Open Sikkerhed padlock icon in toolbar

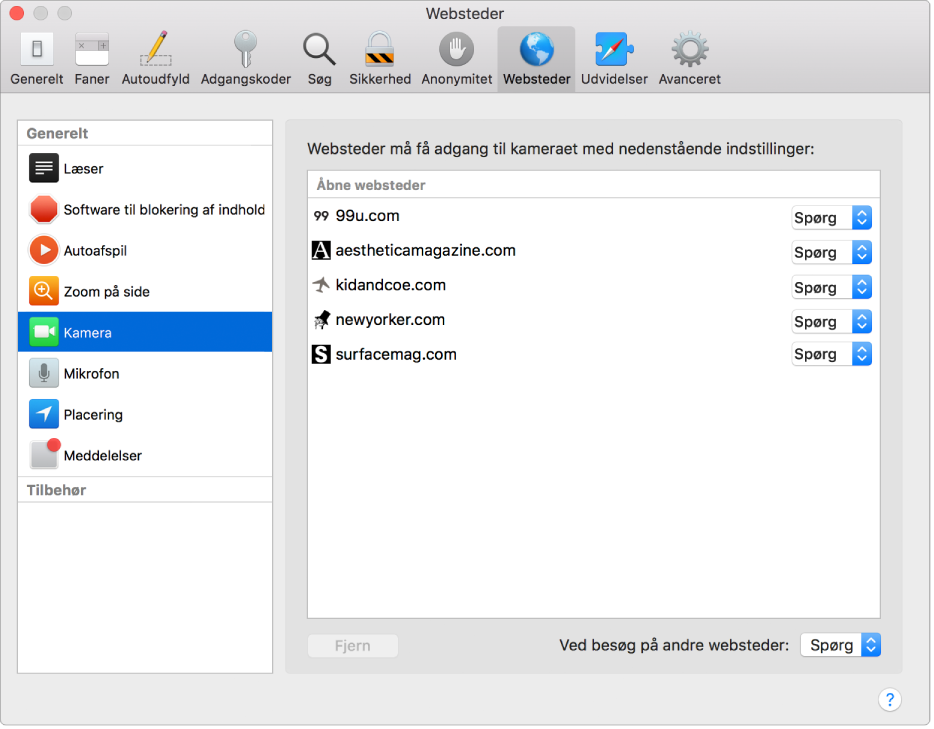[x=379, y=49]
